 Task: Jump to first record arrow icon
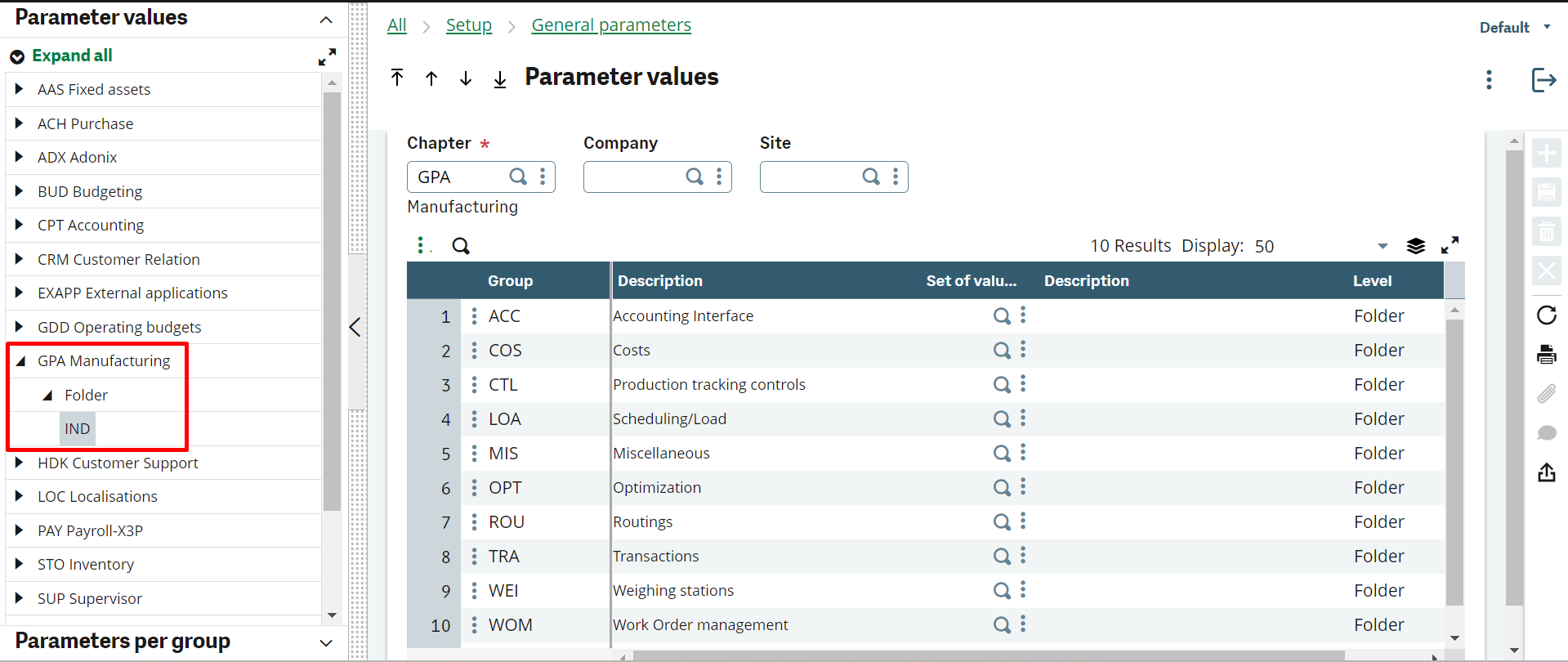[x=397, y=78]
